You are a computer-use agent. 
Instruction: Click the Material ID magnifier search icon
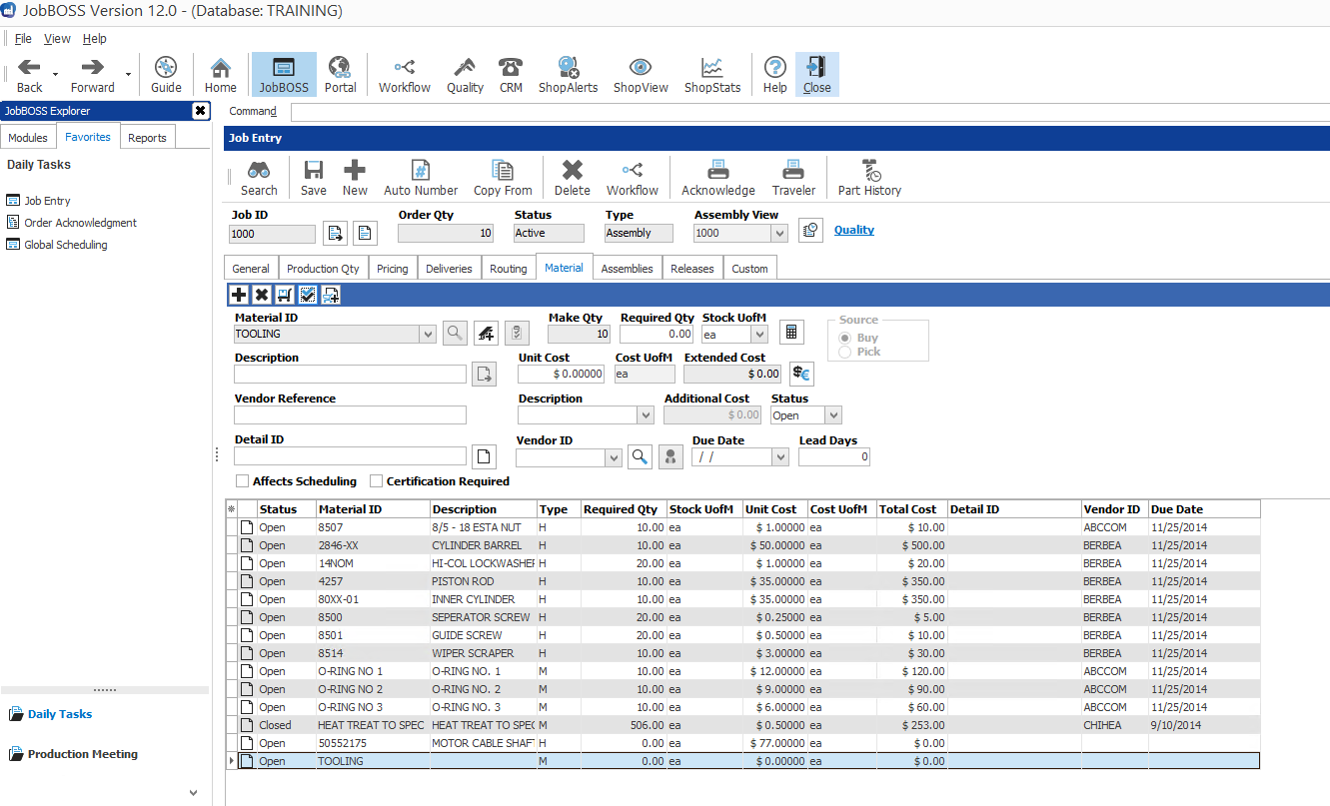[x=454, y=333]
